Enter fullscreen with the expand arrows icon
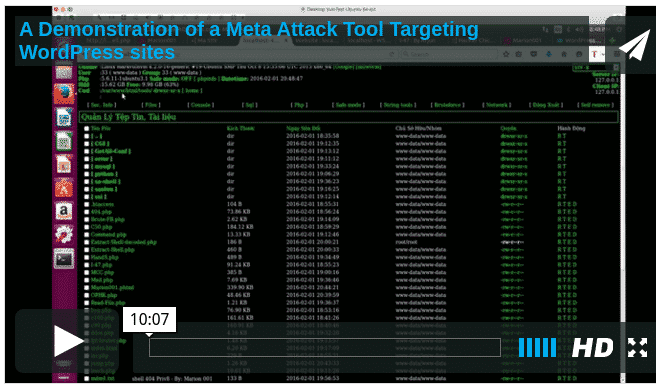 [637, 347]
